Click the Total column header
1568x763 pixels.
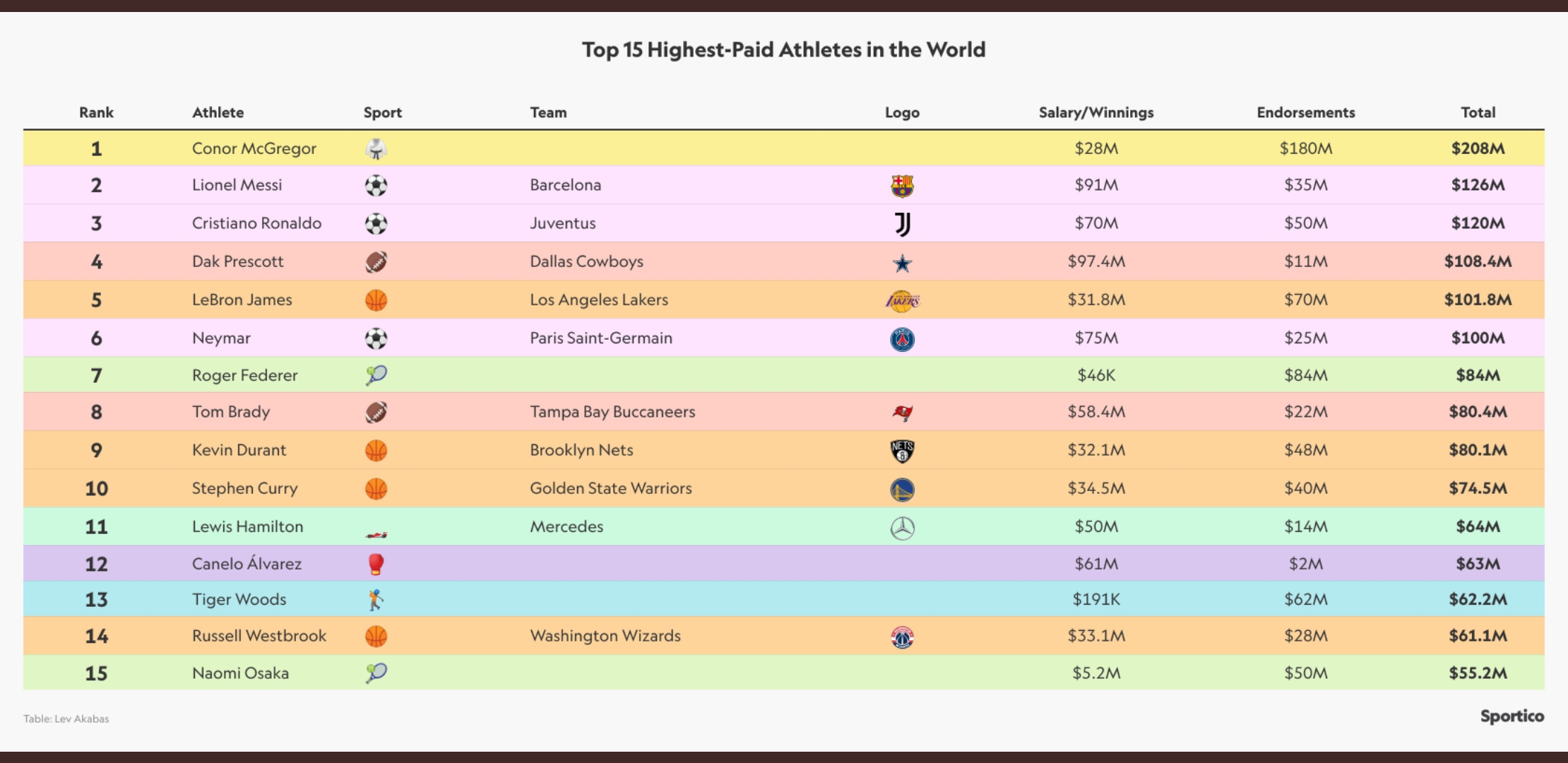click(1478, 112)
